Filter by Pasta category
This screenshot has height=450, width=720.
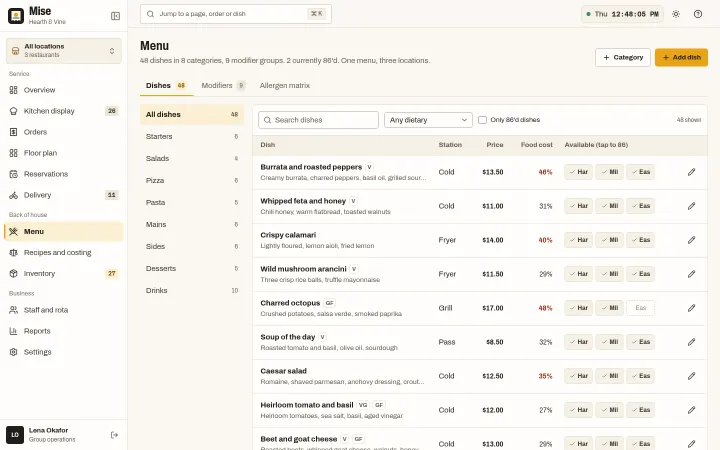click(192, 202)
